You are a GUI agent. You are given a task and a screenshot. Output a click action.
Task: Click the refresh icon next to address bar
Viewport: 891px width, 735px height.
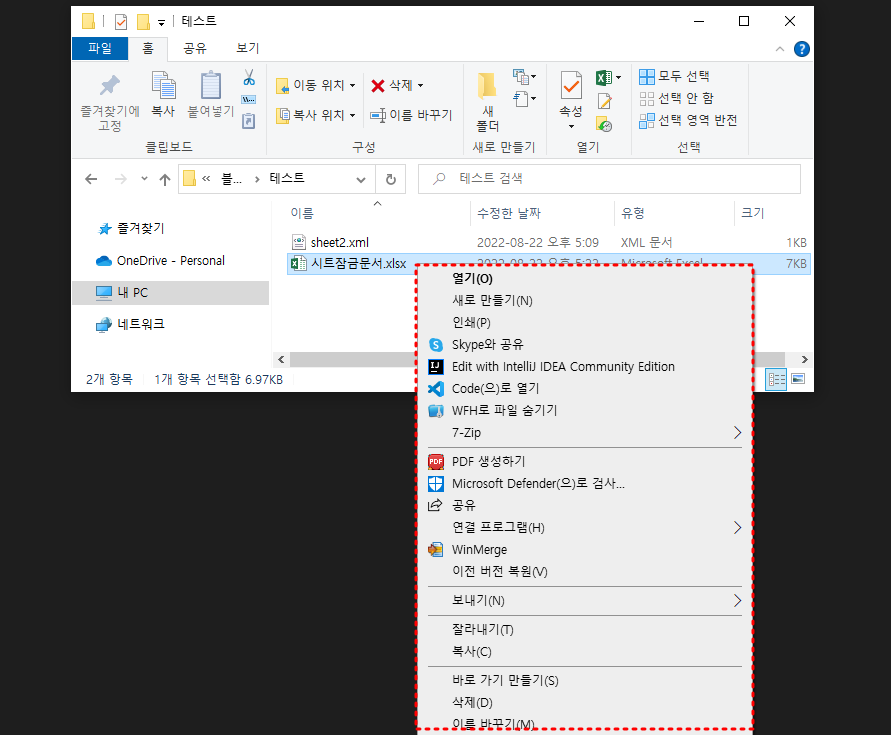tap(391, 180)
